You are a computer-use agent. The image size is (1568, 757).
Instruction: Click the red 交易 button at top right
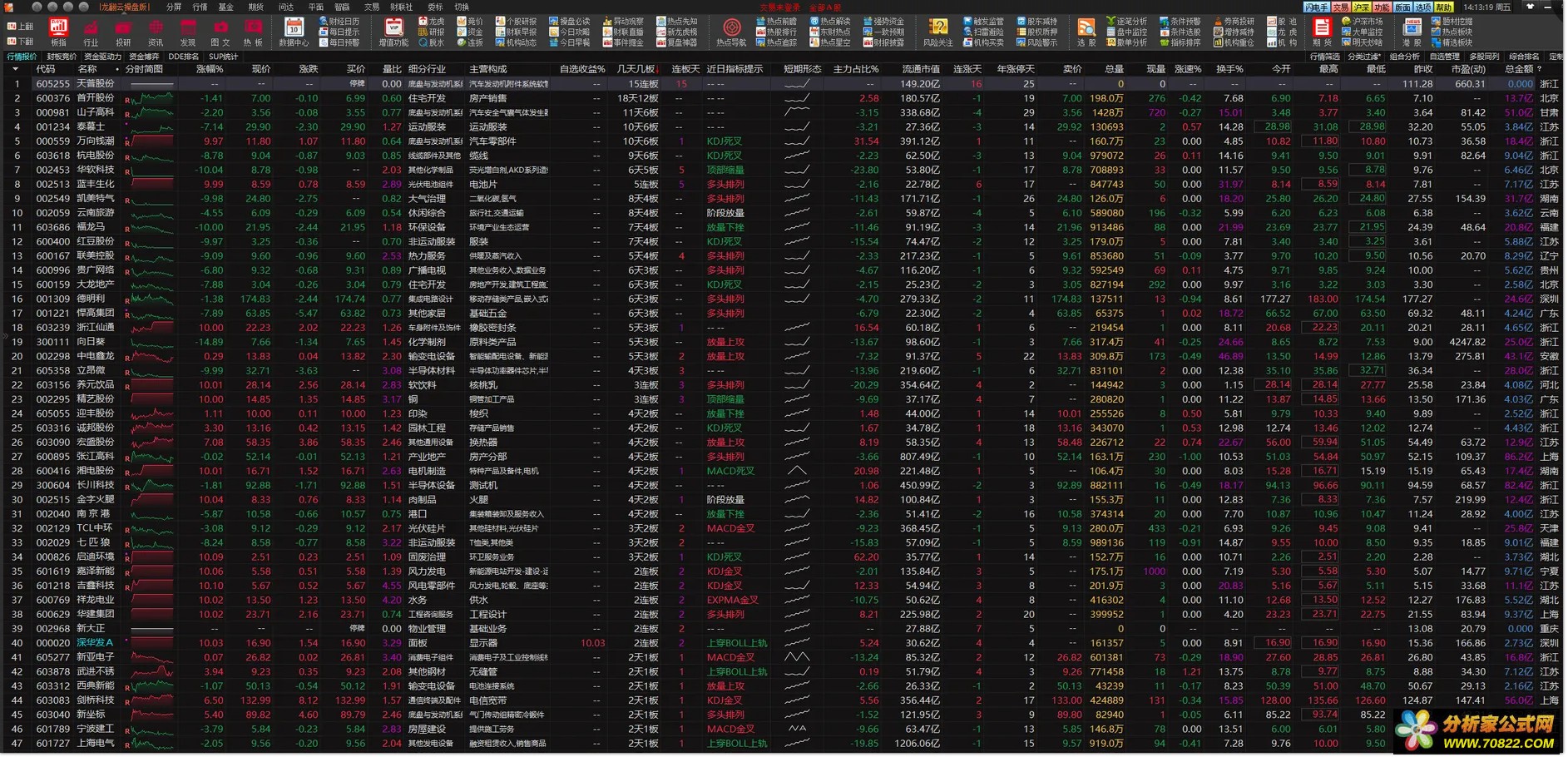tap(1340, 7)
